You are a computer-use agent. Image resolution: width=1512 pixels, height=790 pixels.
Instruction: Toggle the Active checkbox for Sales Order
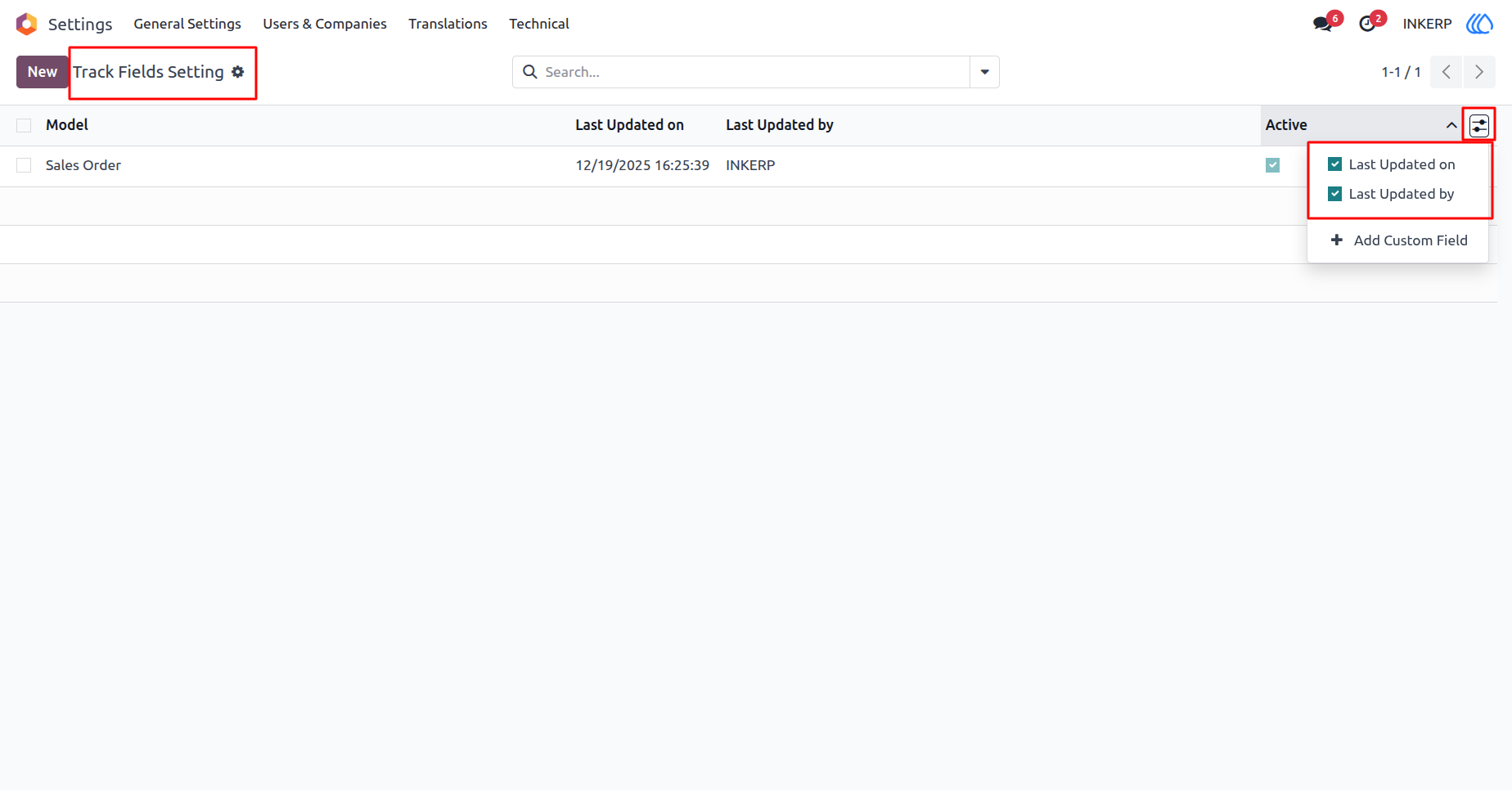[x=1272, y=165]
